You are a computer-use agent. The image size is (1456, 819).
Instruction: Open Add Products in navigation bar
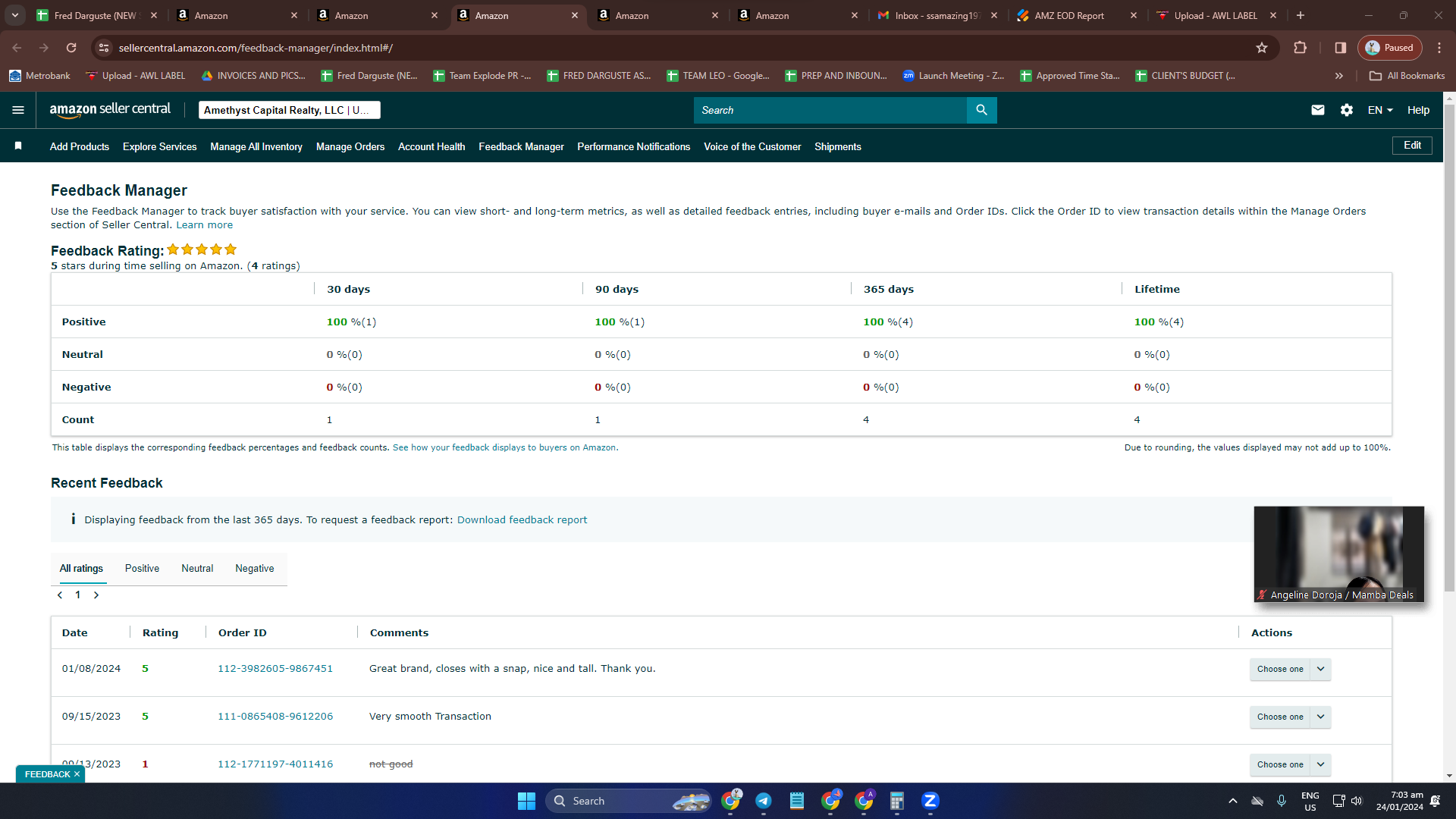pyautogui.click(x=80, y=146)
